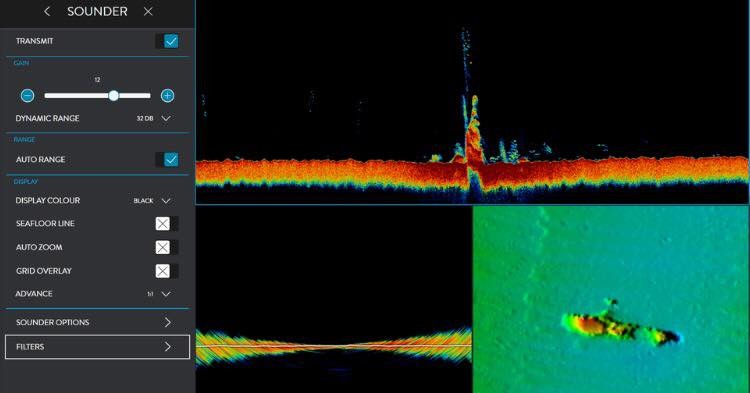Increase gain with the plus icon
The image size is (750, 393).
[x=167, y=96]
